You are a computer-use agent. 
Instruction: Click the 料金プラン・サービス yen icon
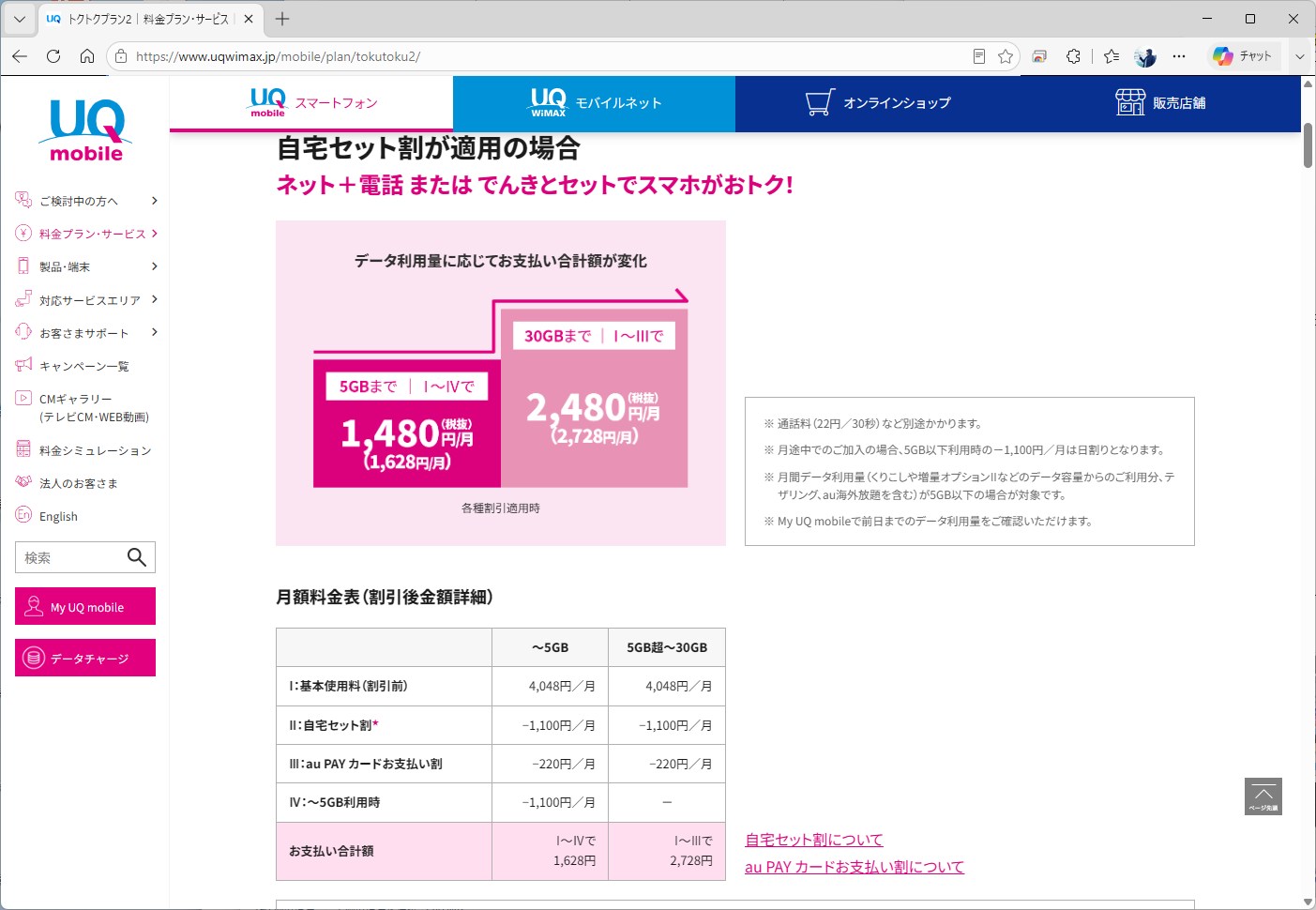tap(23, 233)
